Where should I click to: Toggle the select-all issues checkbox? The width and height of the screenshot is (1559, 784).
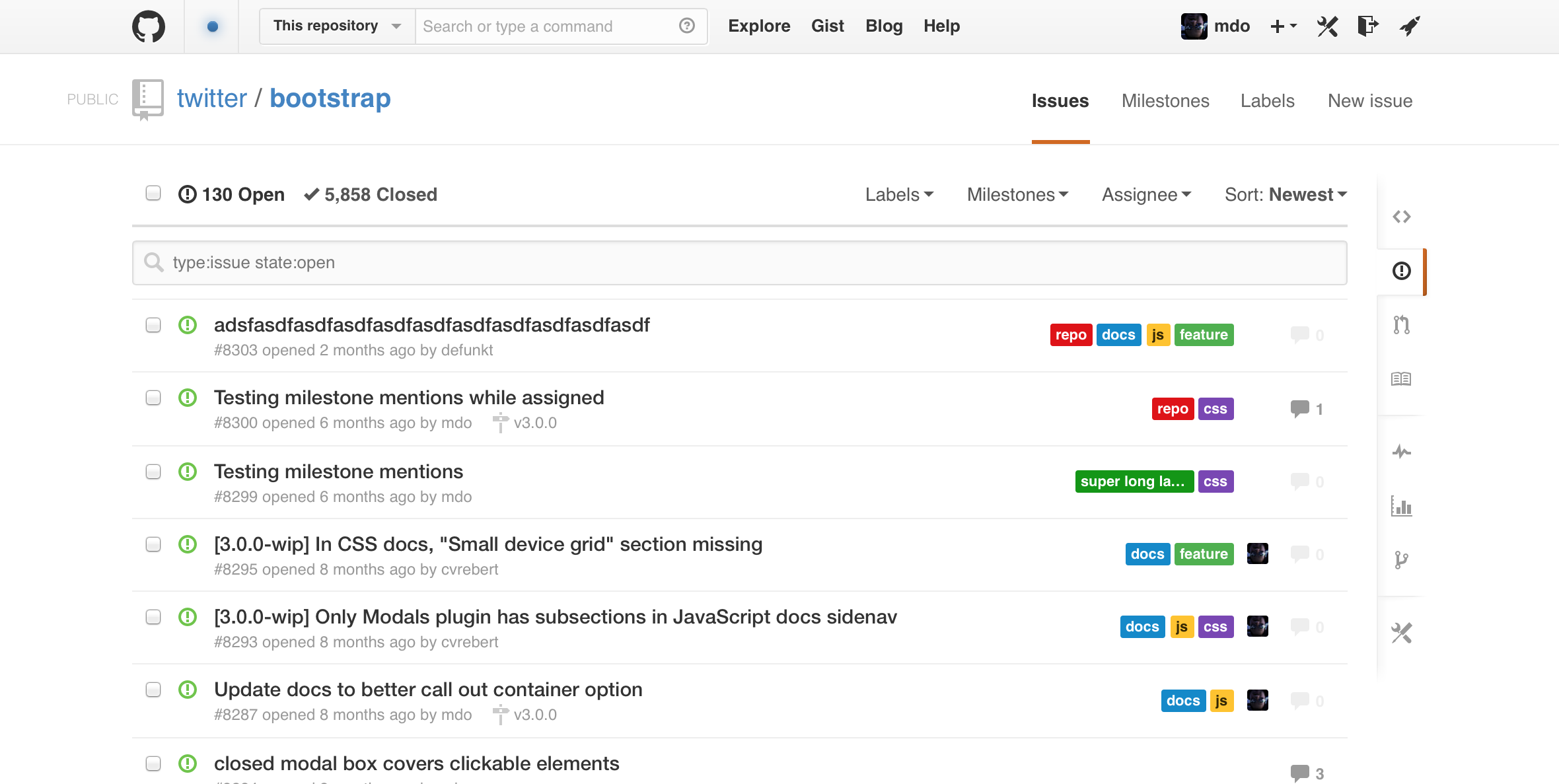(153, 193)
